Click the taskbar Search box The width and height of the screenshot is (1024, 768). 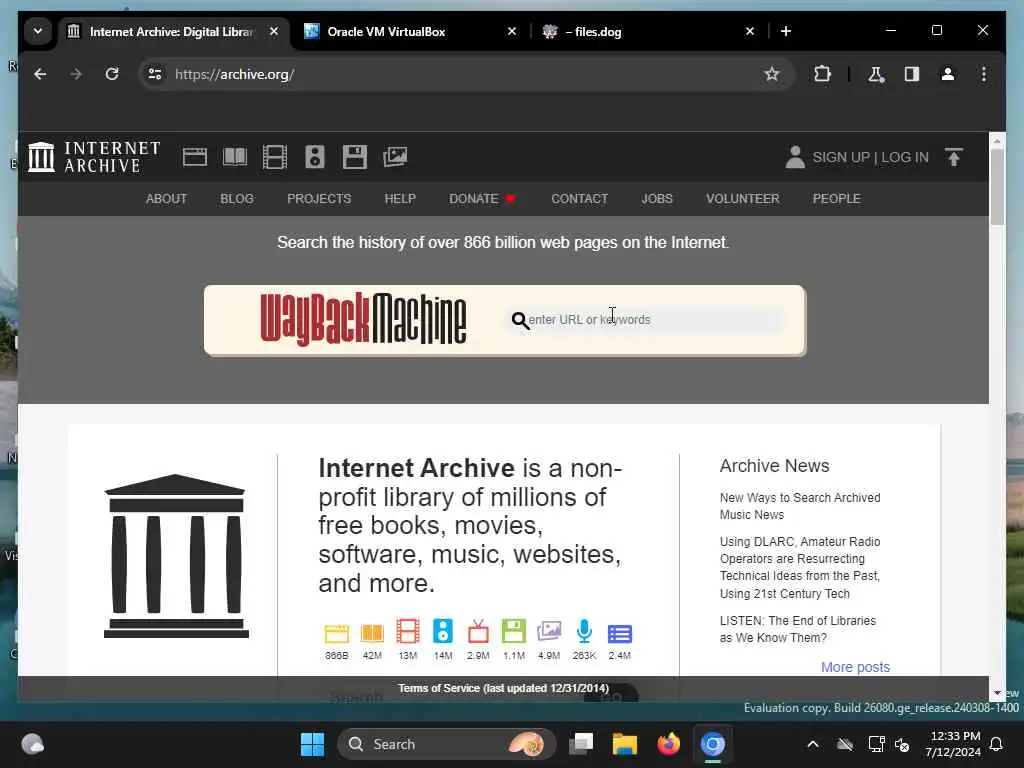(x=446, y=744)
